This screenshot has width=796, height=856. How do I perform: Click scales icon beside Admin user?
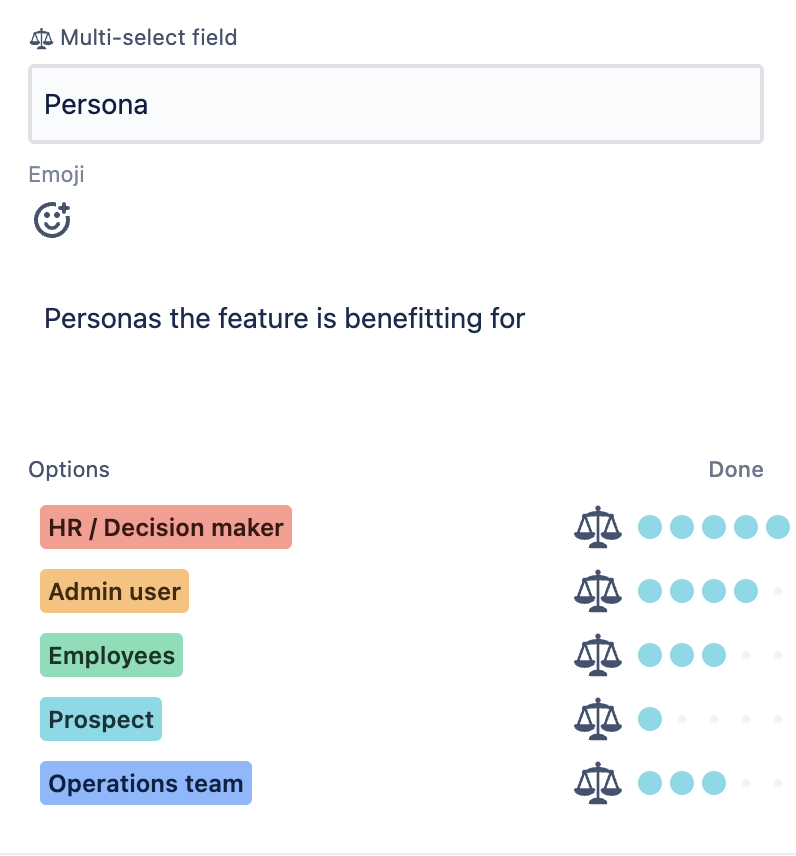tap(597, 591)
